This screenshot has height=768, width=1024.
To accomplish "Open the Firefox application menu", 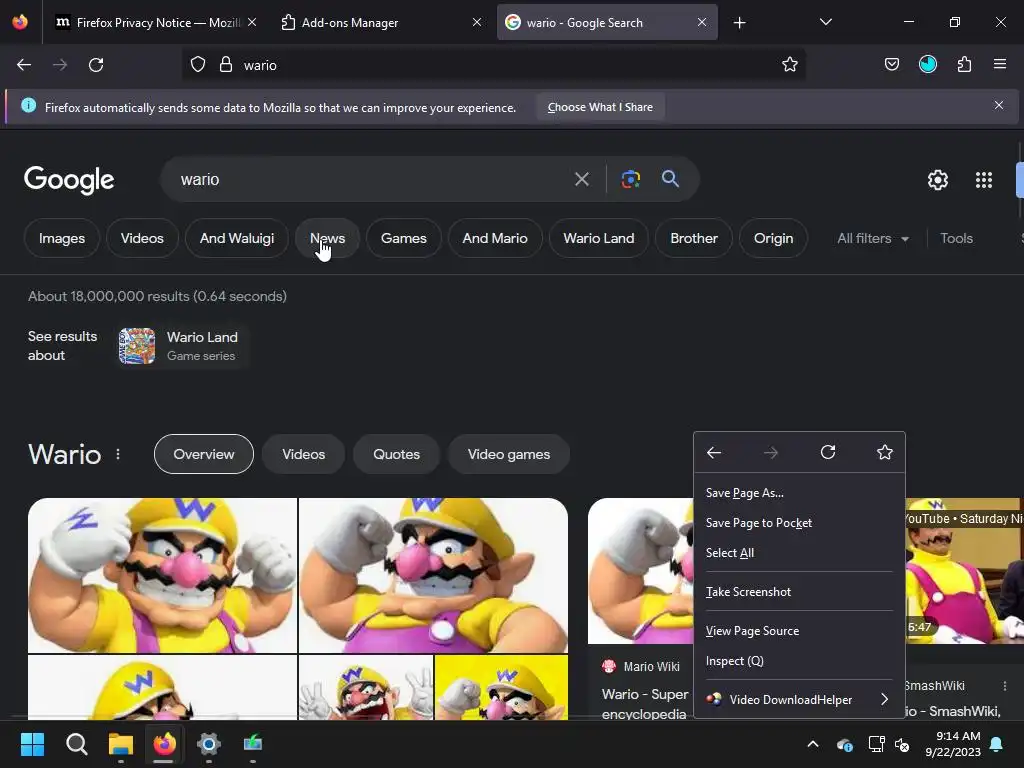I will pos(999,65).
